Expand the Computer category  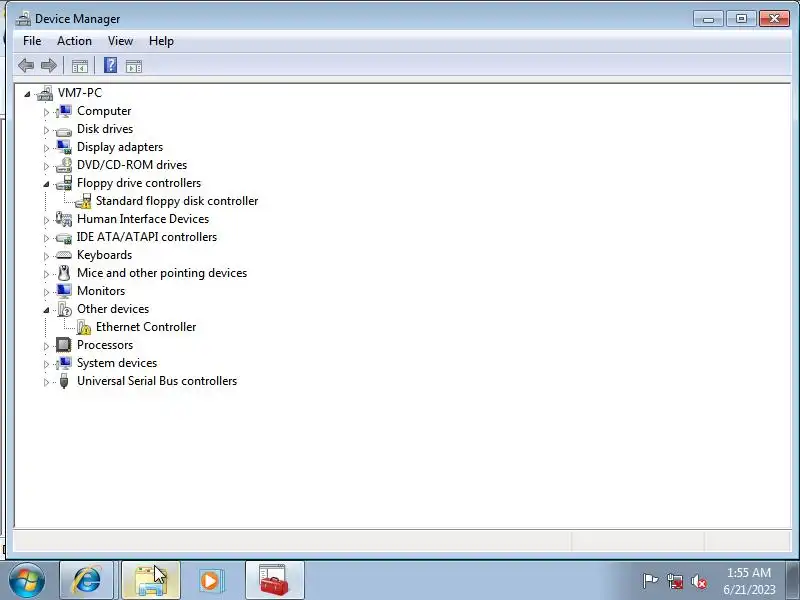coord(46,112)
